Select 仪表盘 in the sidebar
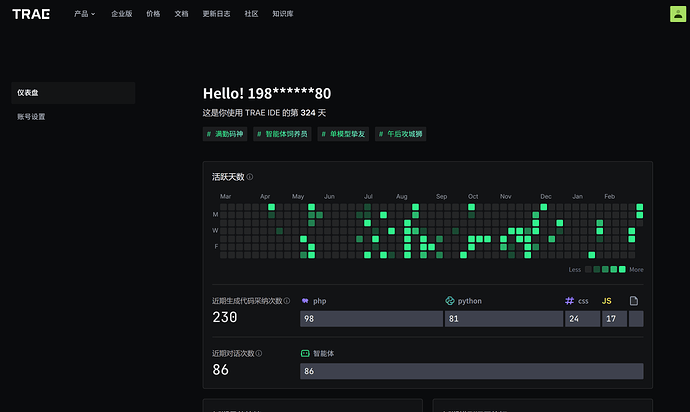Screen dimensions: 690x412 pyautogui.click(x=73, y=93)
